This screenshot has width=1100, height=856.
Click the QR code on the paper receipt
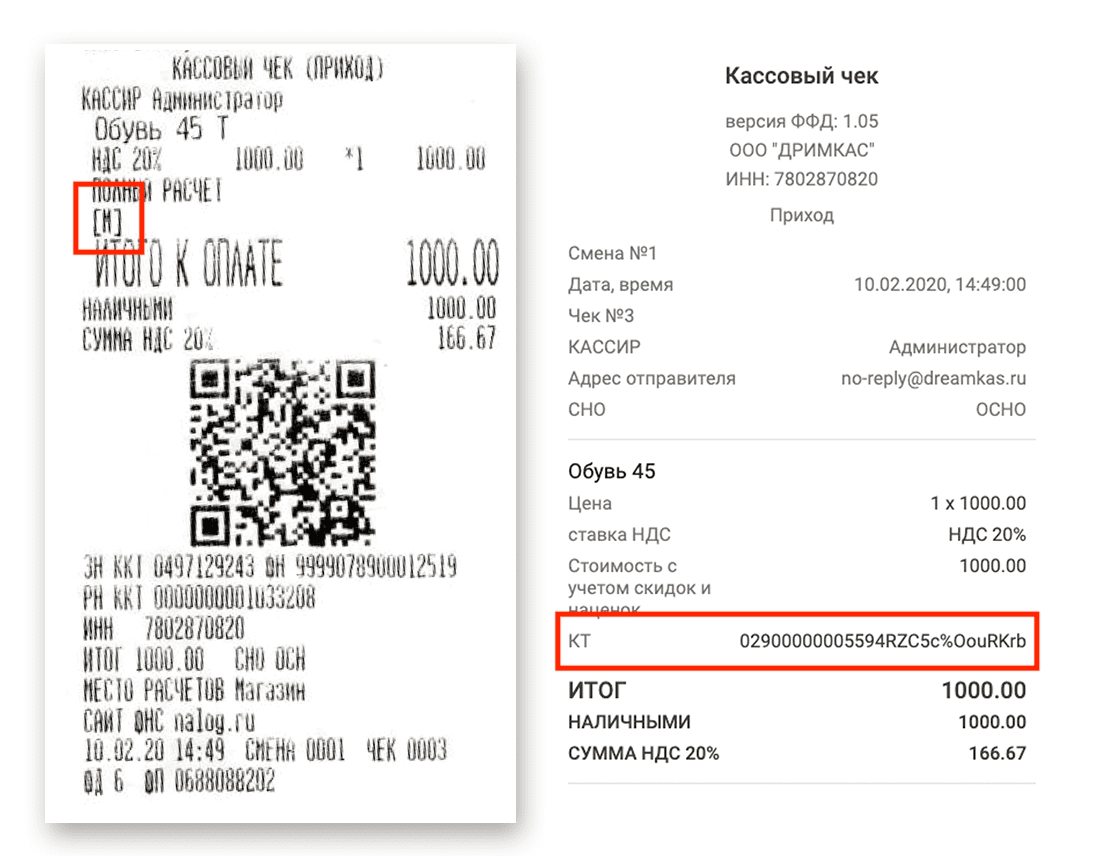click(x=283, y=453)
